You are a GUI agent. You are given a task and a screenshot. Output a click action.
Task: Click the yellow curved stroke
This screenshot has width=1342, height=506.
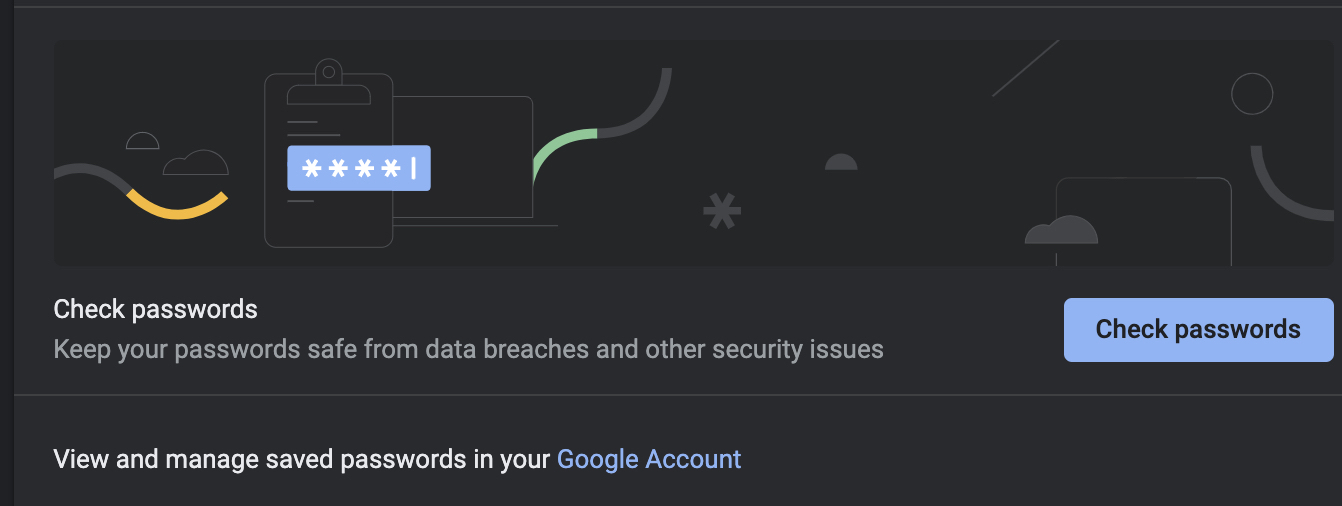pyautogui.click(x=176, y=207)
